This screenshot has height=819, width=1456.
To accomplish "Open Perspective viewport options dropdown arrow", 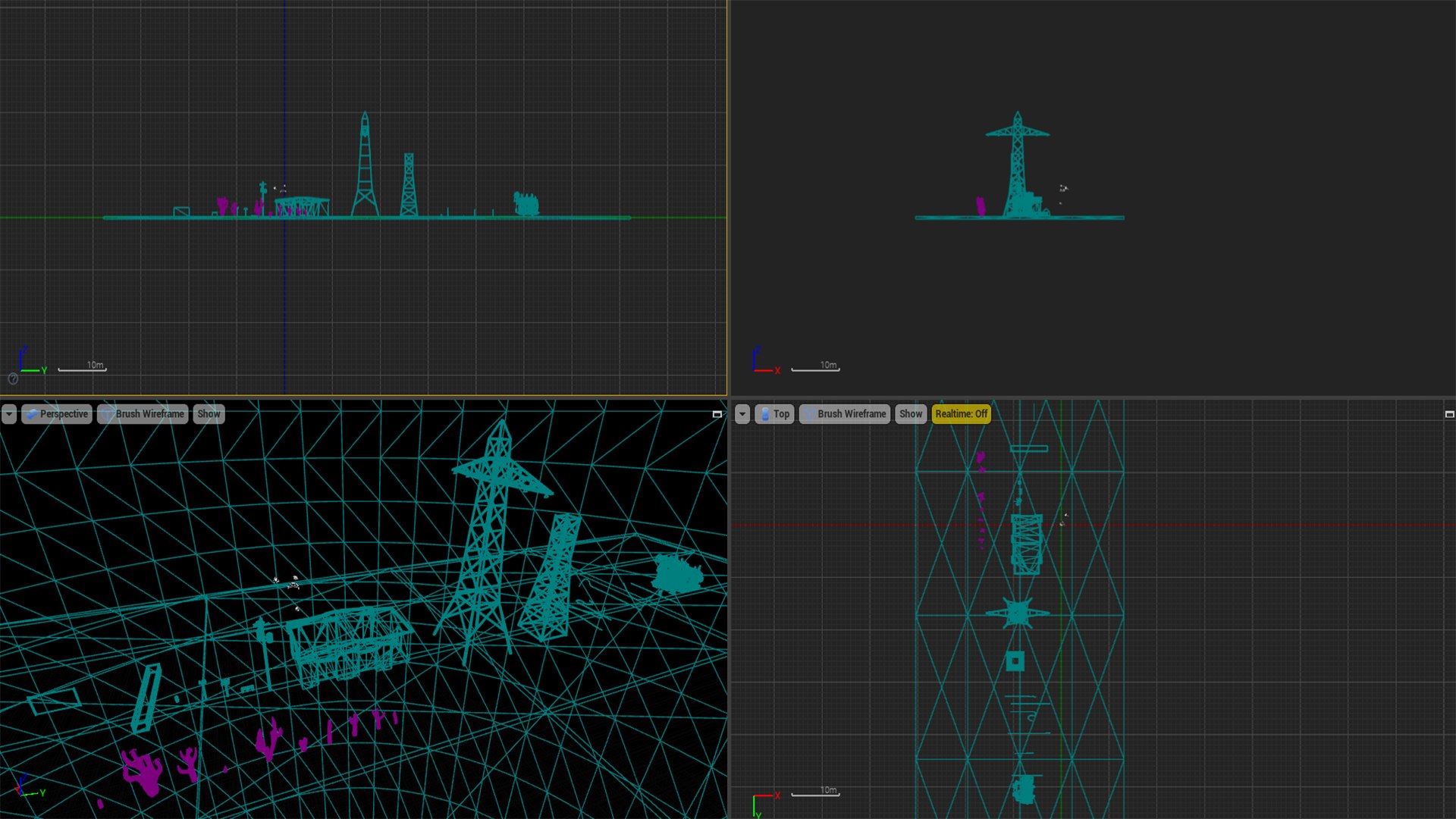I will pos(8,414).
